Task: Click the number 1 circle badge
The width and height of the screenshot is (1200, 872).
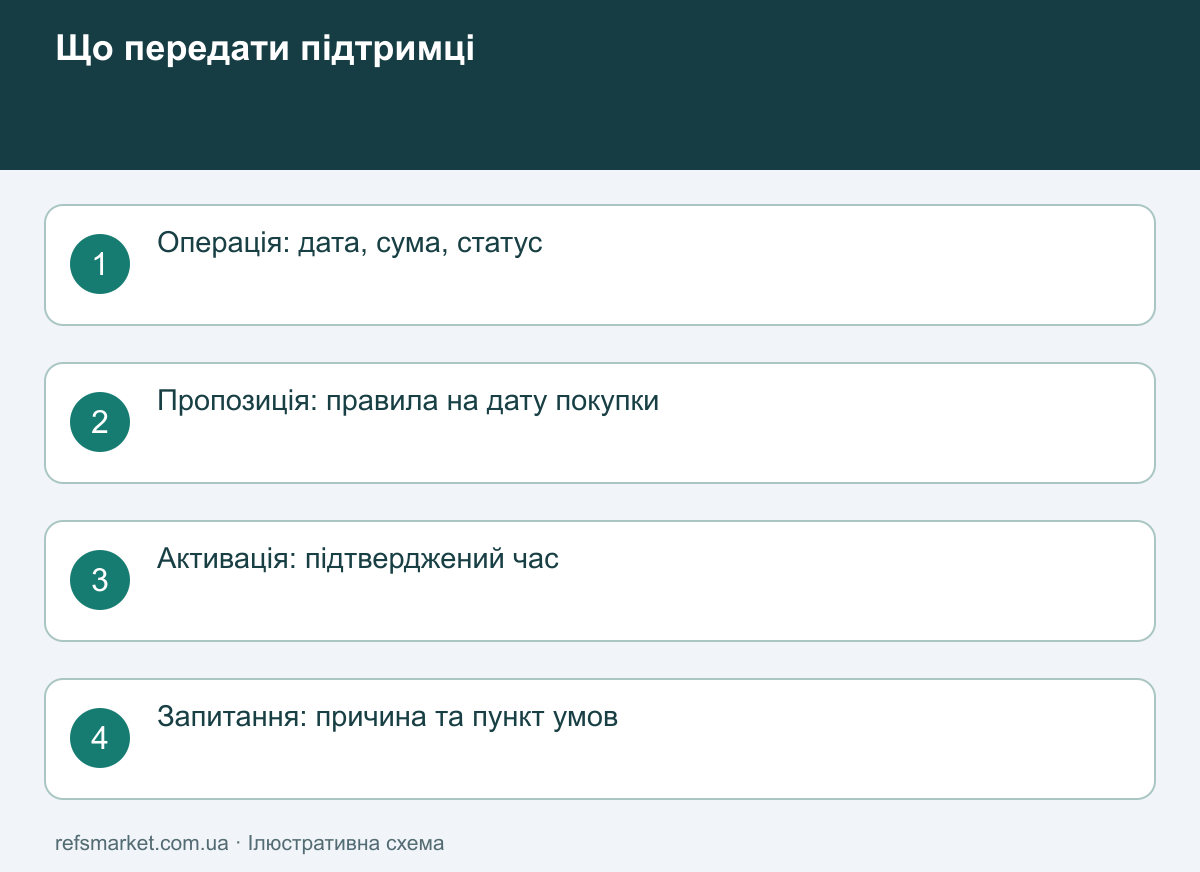Action: click(100, 264)
